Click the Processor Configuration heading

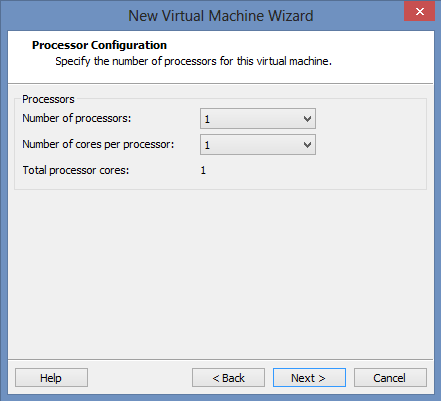pos(99,45)
